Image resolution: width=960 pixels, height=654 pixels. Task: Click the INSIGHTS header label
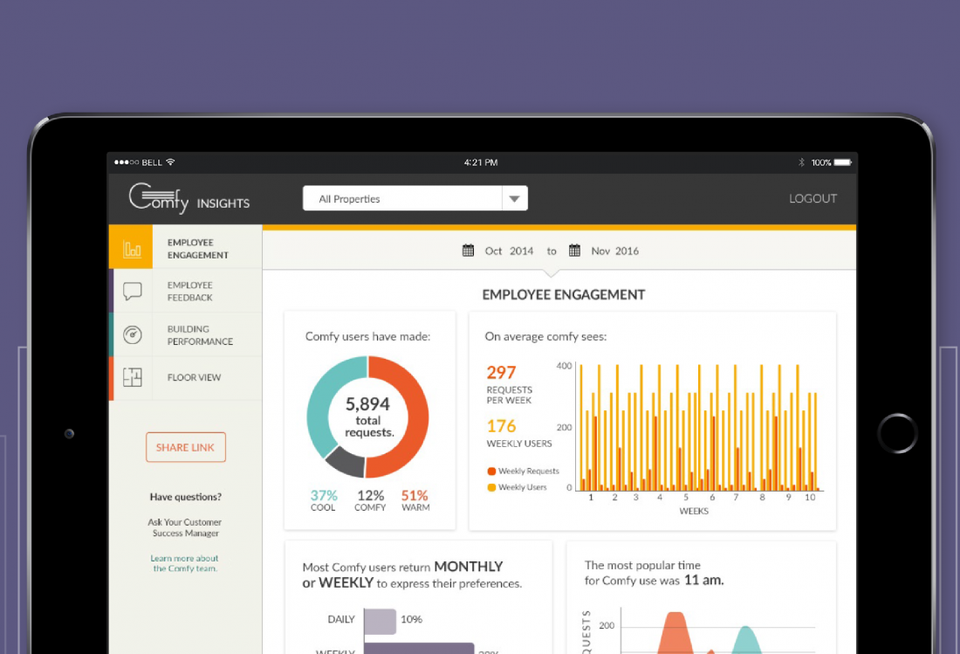coord(223,203)
